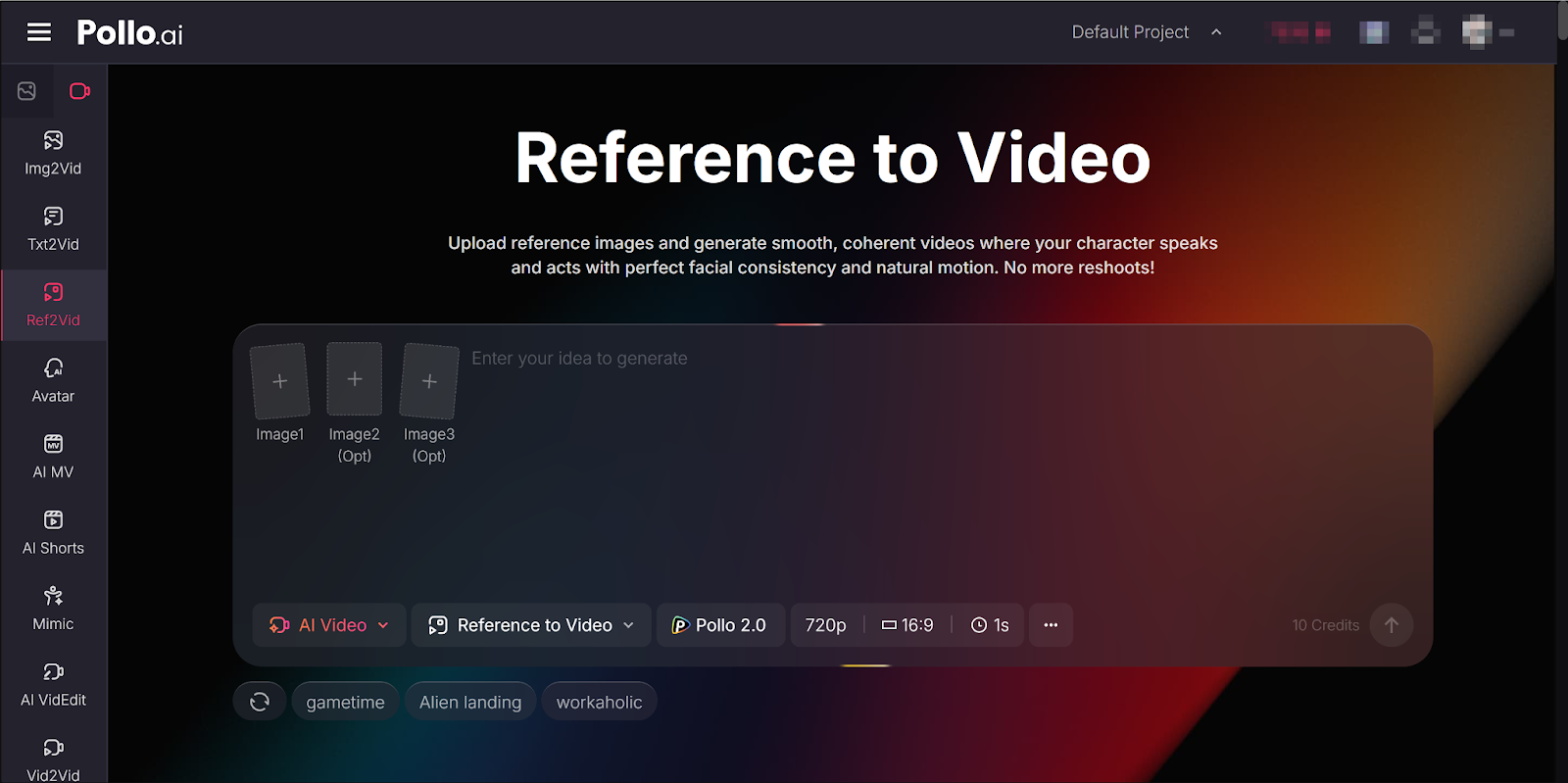Select the Ref2Vid sidebar tab

pyautogui.click(x=53, y=305)
